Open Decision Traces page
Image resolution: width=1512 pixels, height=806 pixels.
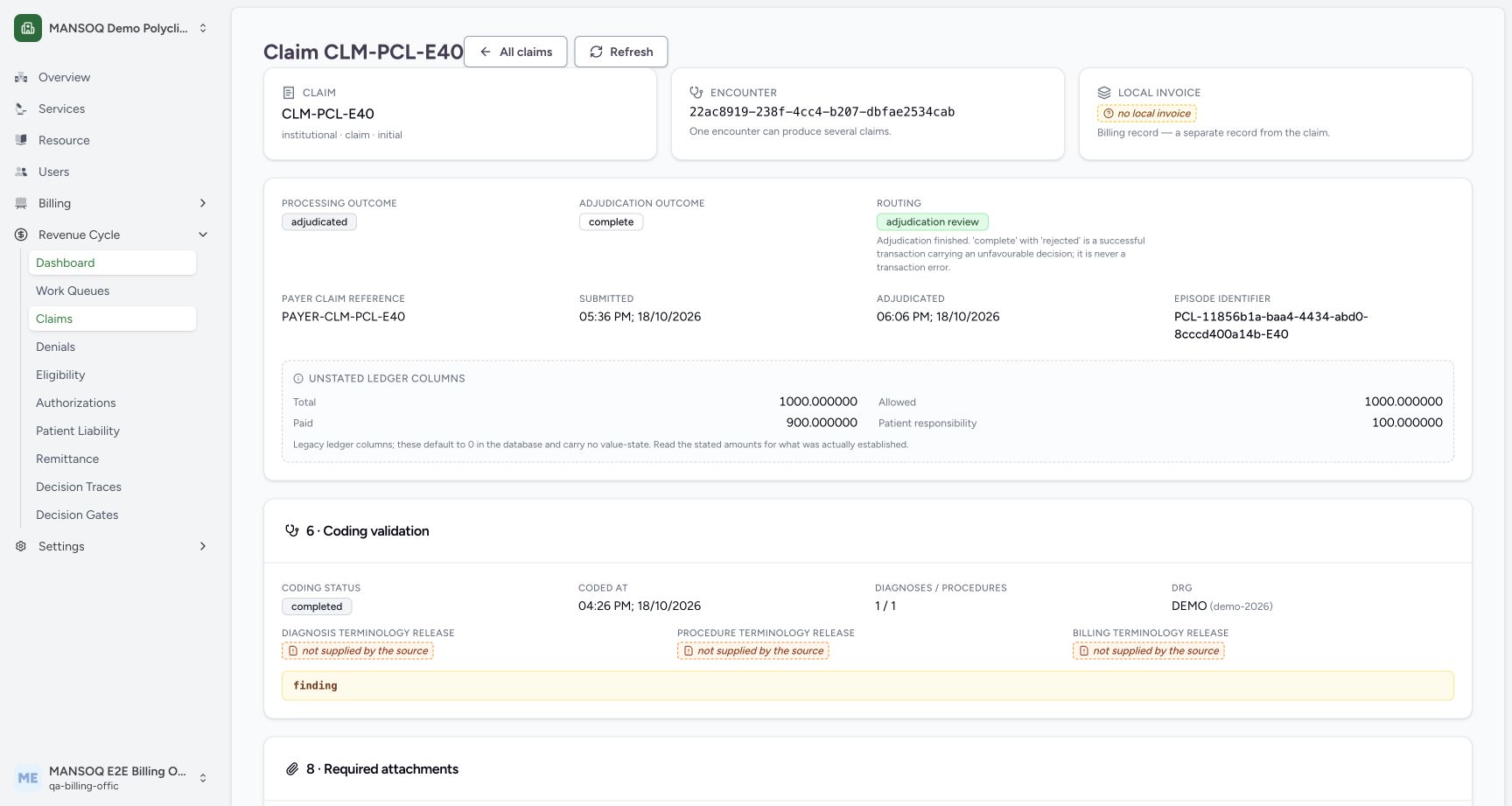pyautogui.click(x=112, y=487)
